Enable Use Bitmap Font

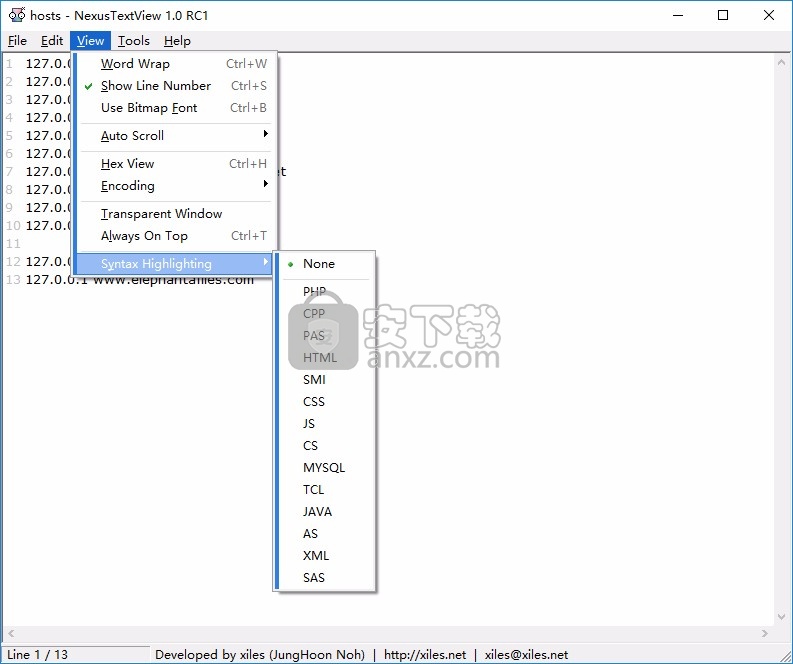[175, 108]
